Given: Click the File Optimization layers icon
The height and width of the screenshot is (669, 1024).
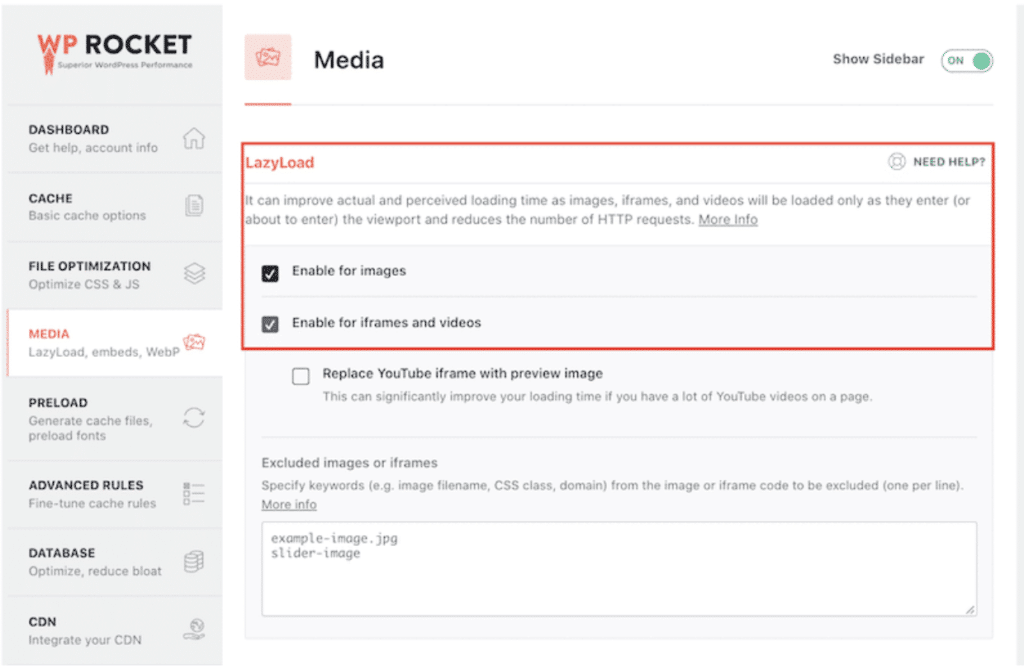Looking at the screenshot, I should coord(194,274).
